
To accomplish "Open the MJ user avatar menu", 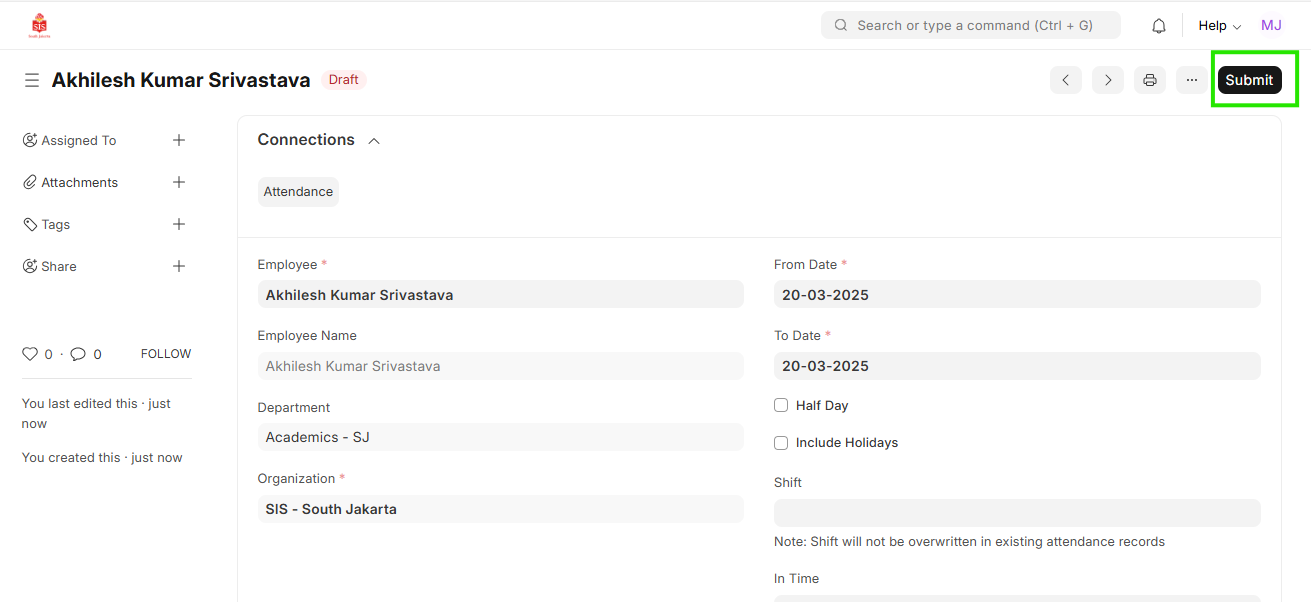I will point(1271,26).
